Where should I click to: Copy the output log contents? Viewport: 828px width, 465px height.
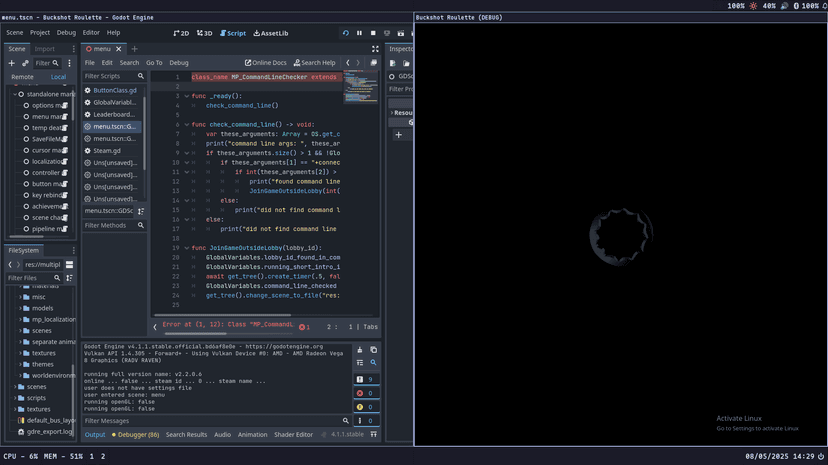pyautogui.click(x=373, y=350)
